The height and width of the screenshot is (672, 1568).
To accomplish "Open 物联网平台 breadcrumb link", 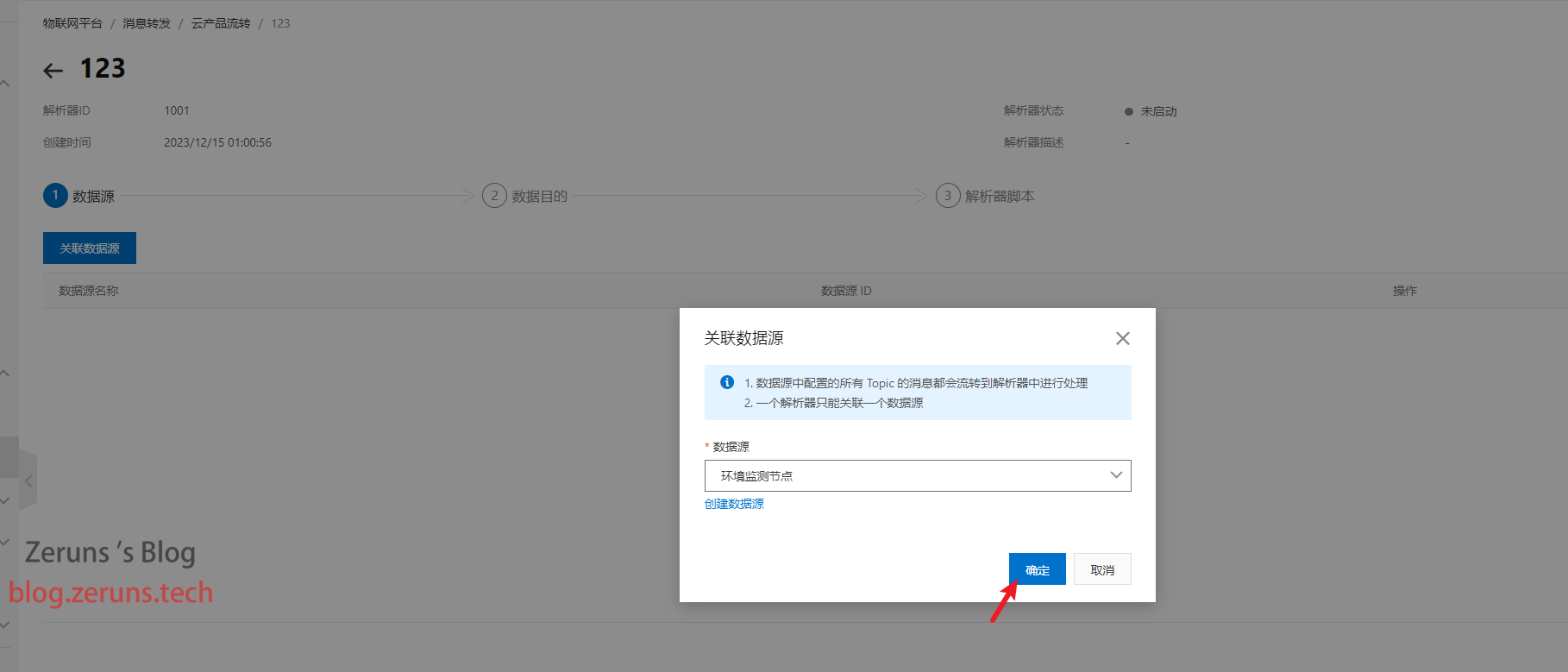I will point(72,23).
